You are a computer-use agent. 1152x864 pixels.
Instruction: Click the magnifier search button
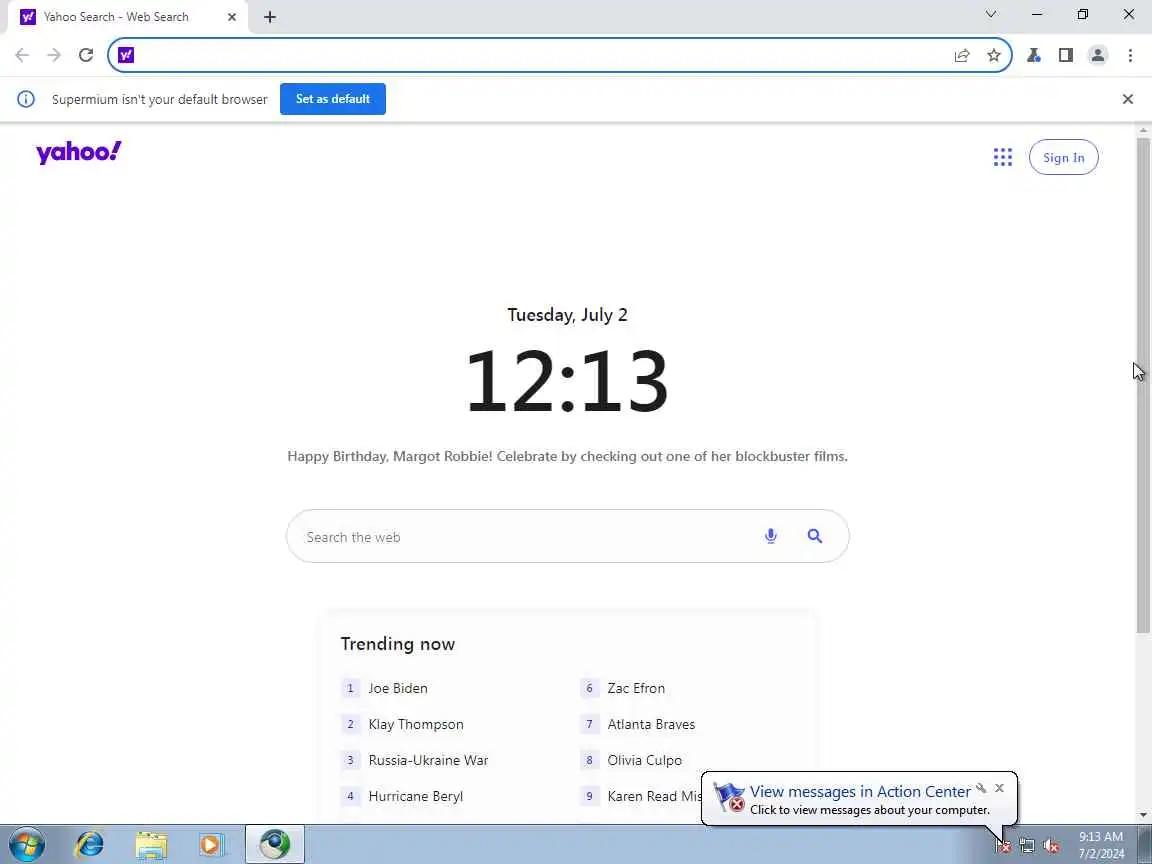(x=815, y=536)
